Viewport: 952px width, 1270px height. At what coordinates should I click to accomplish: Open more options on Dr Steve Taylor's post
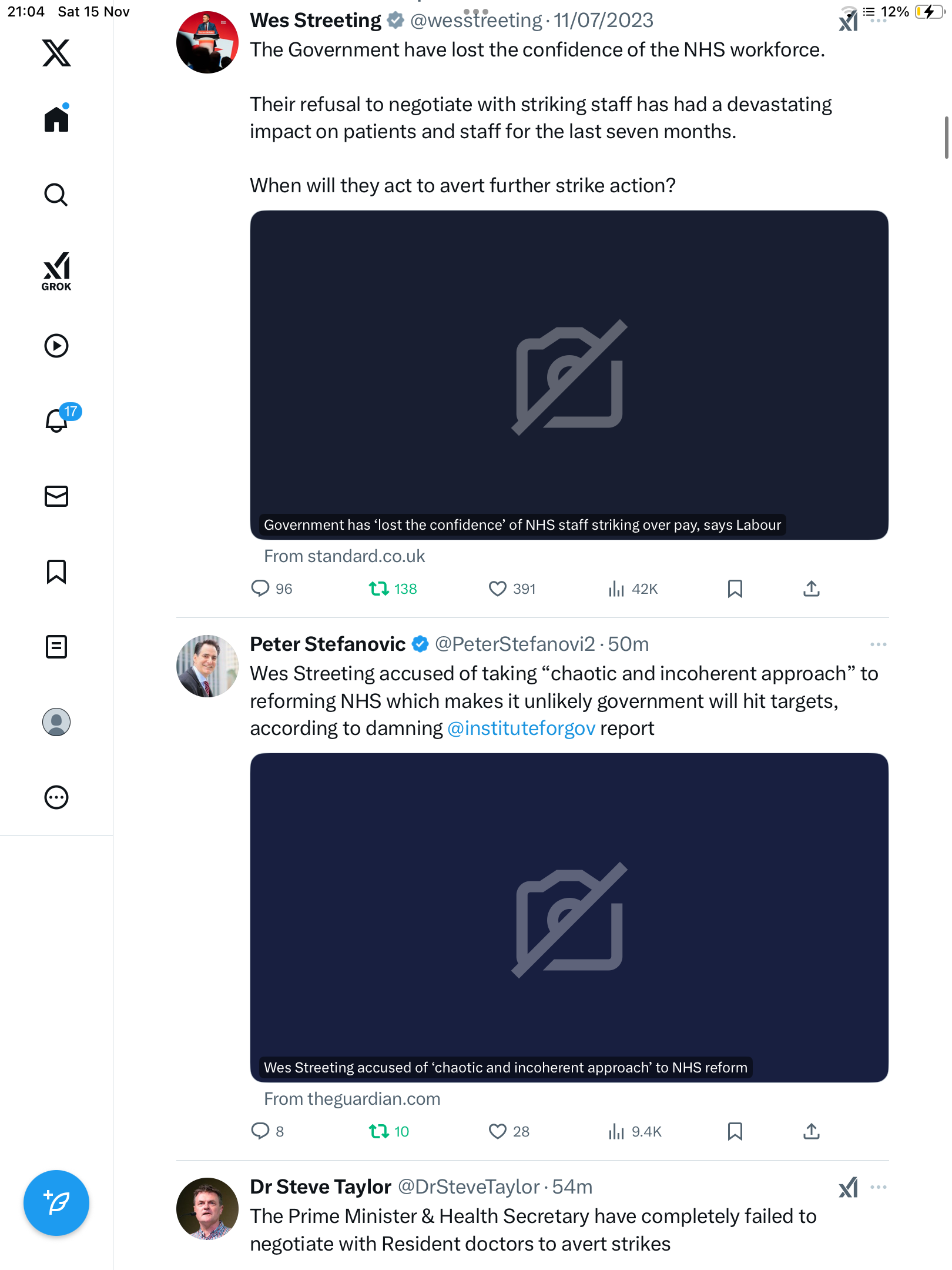(878, 1187)
